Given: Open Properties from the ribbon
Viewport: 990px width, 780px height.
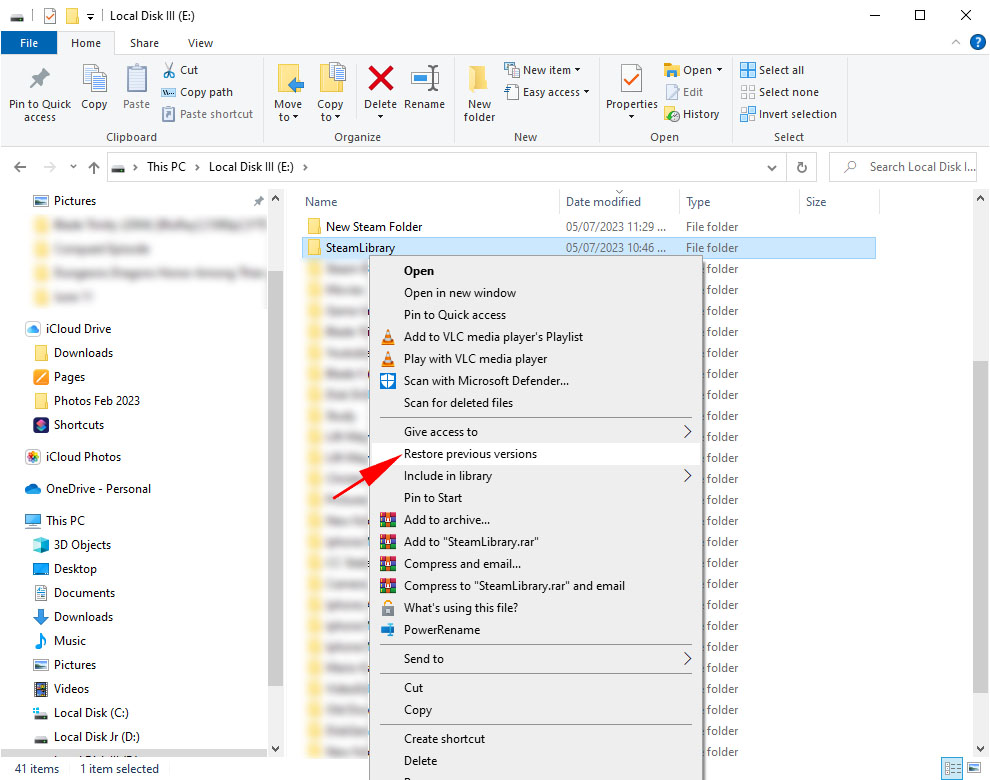Looking at the screenshot, I should (631, 92).
